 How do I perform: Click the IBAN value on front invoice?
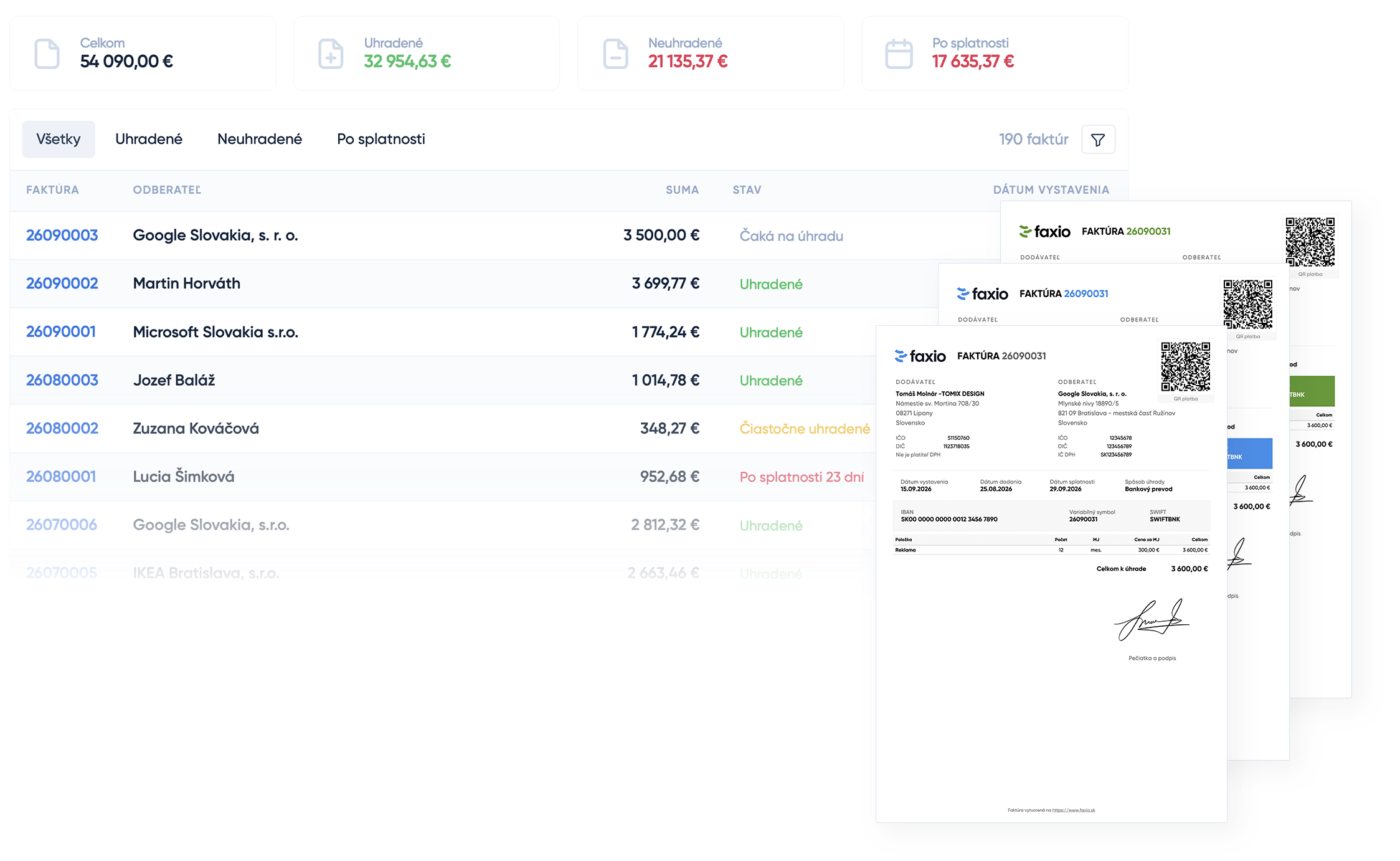click(949, 519)
